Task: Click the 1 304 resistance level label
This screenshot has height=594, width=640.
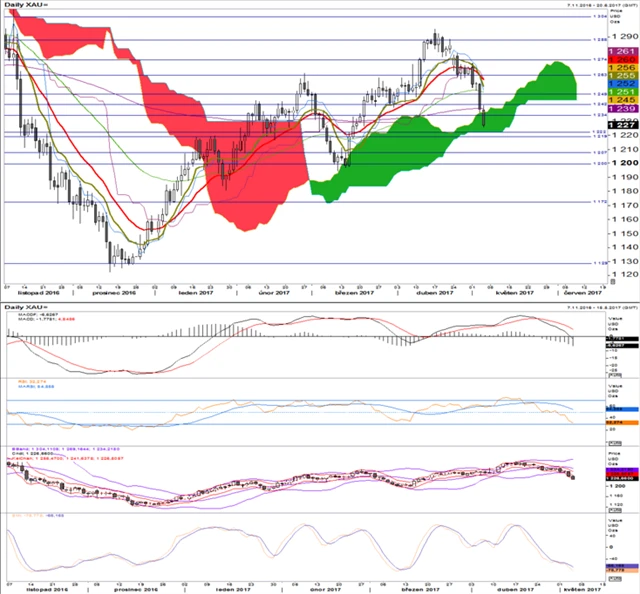Action: 602,17
